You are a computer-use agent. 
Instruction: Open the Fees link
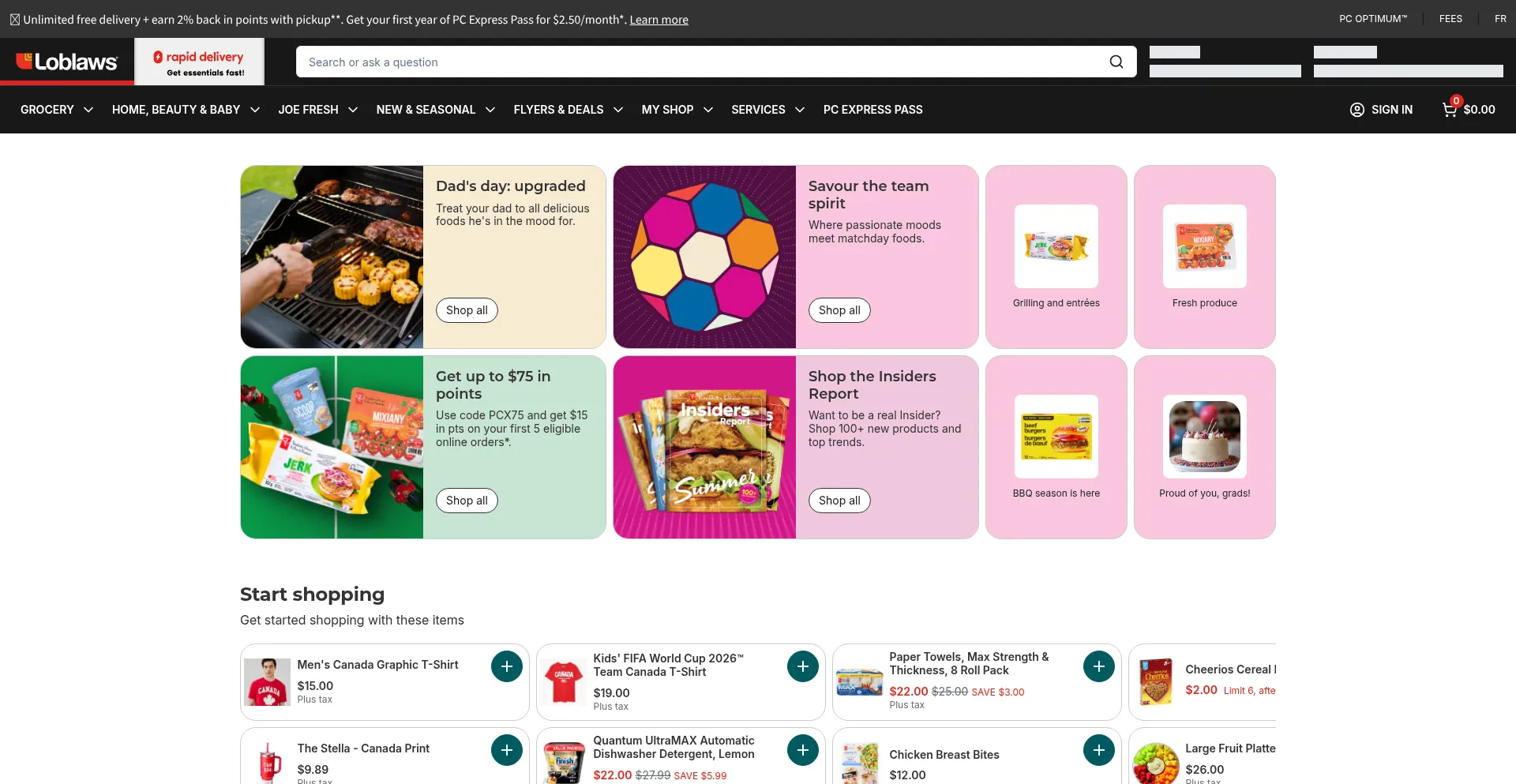coord(1450,19)
